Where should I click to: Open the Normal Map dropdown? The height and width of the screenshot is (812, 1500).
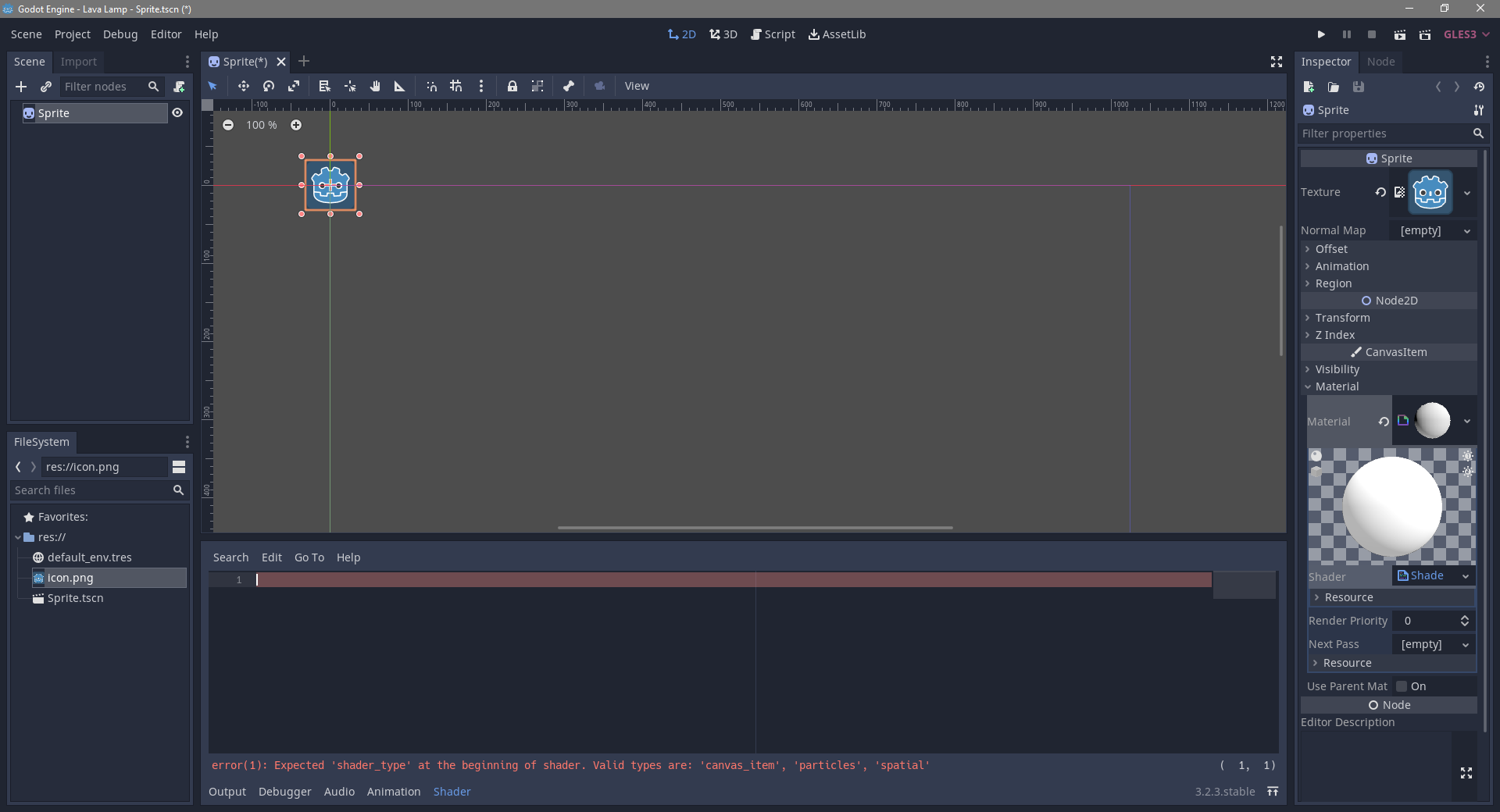pos(1467,230)
